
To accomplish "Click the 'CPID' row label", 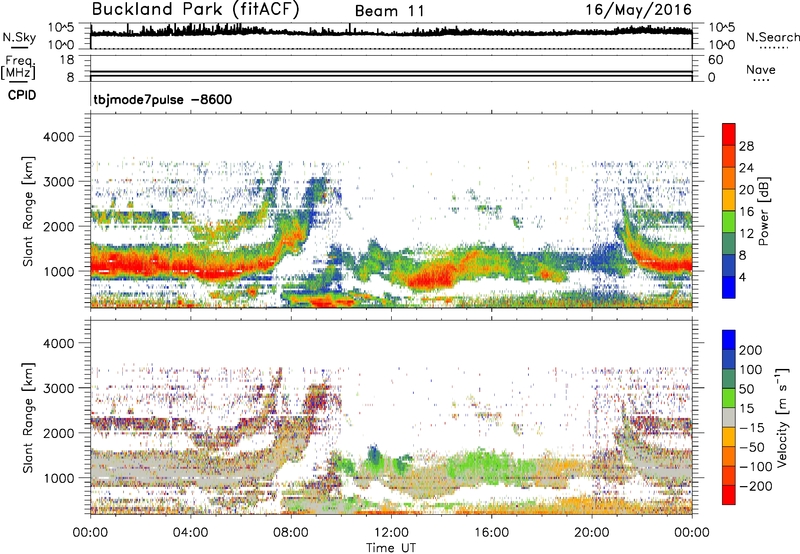I will 21,95.
